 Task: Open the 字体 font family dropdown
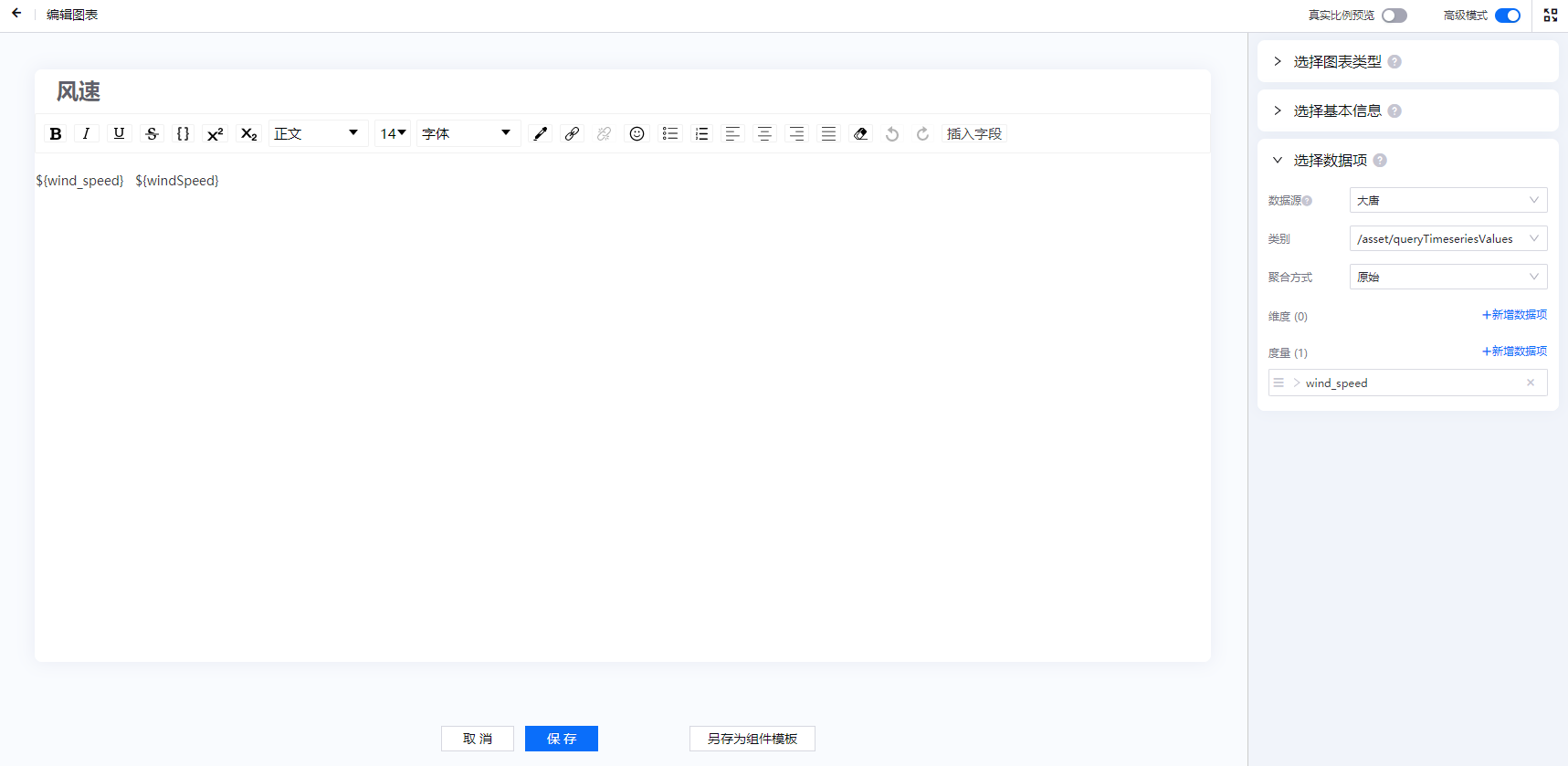pyautogui.click(x=468, y=134)
